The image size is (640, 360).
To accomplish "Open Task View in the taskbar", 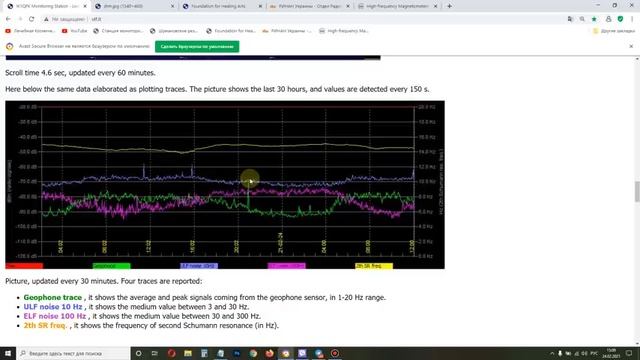I will [x=155, y=353].
